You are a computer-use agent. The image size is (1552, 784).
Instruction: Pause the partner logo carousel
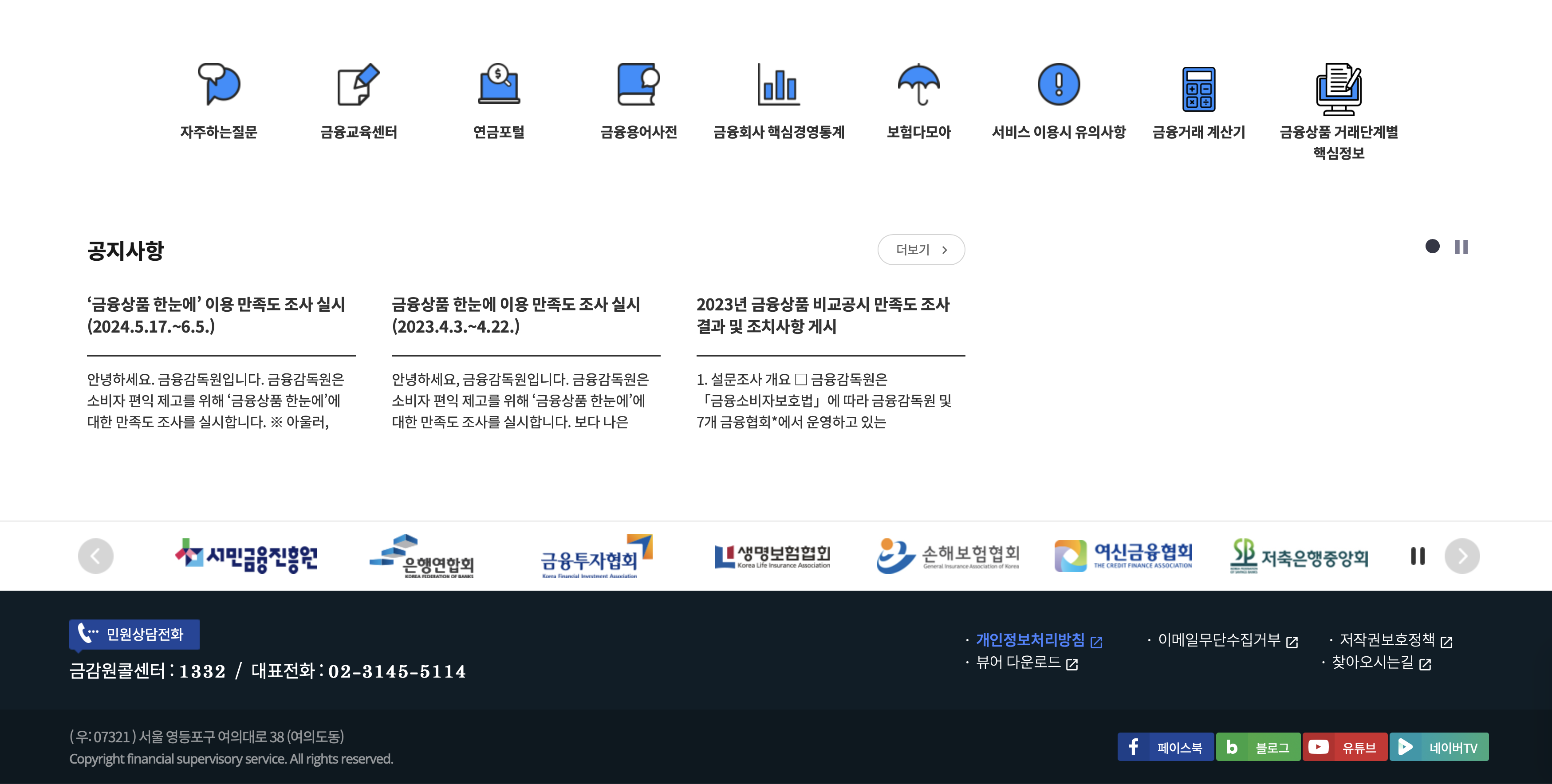click(x=1418, y=556)
